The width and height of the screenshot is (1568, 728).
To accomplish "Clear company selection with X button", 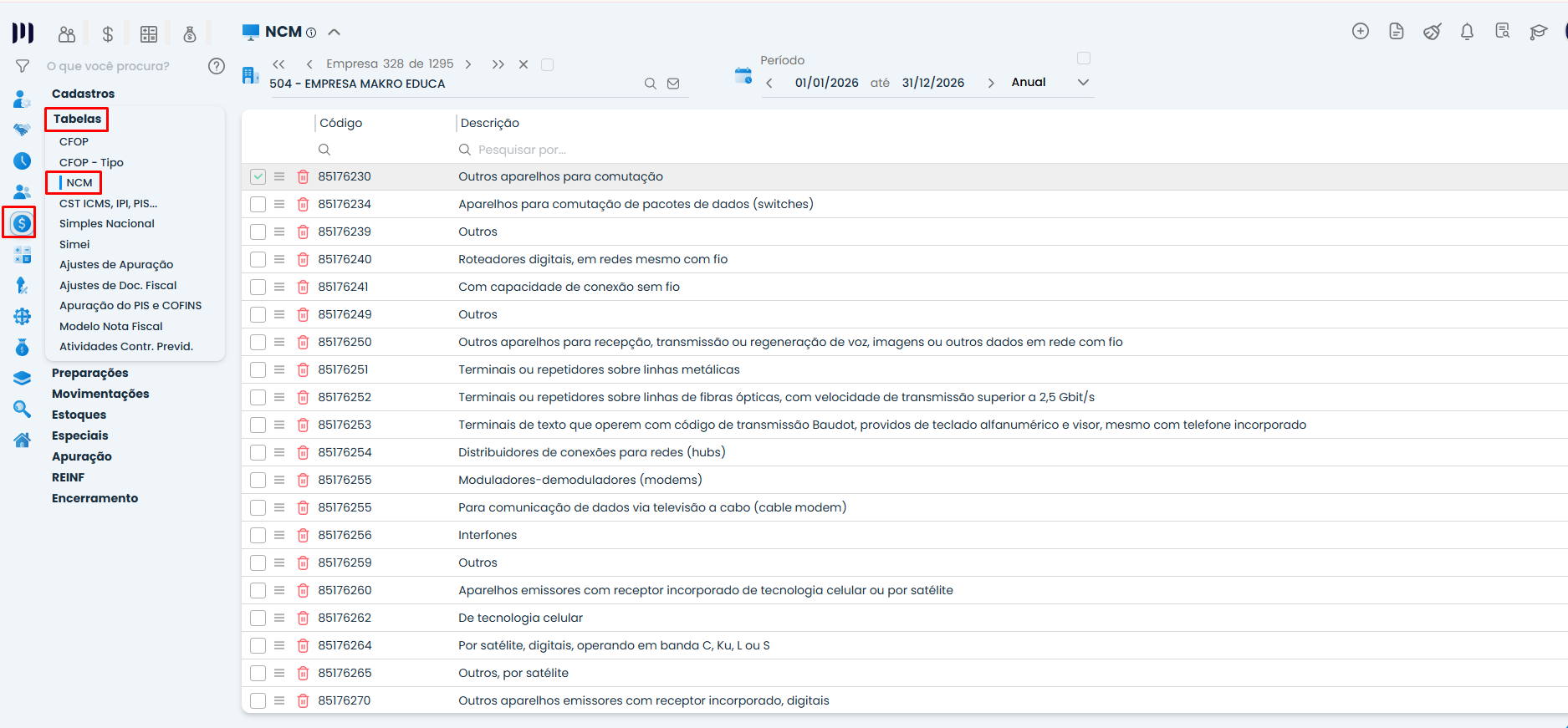I will click(524, 64).
